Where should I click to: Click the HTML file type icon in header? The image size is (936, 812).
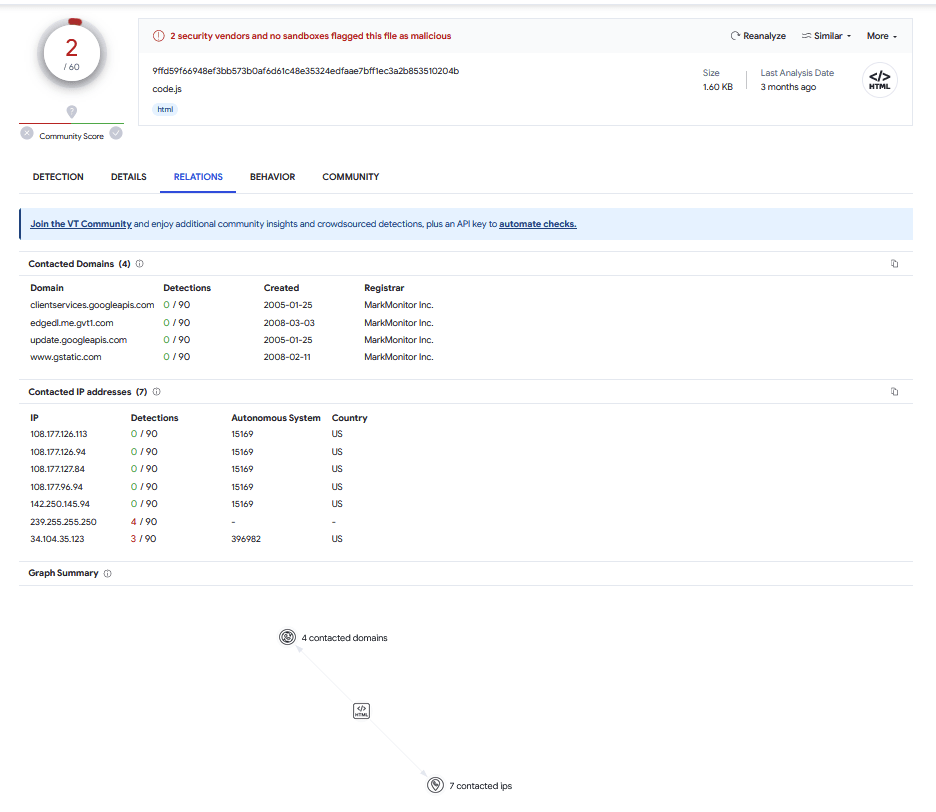(879, 80)
